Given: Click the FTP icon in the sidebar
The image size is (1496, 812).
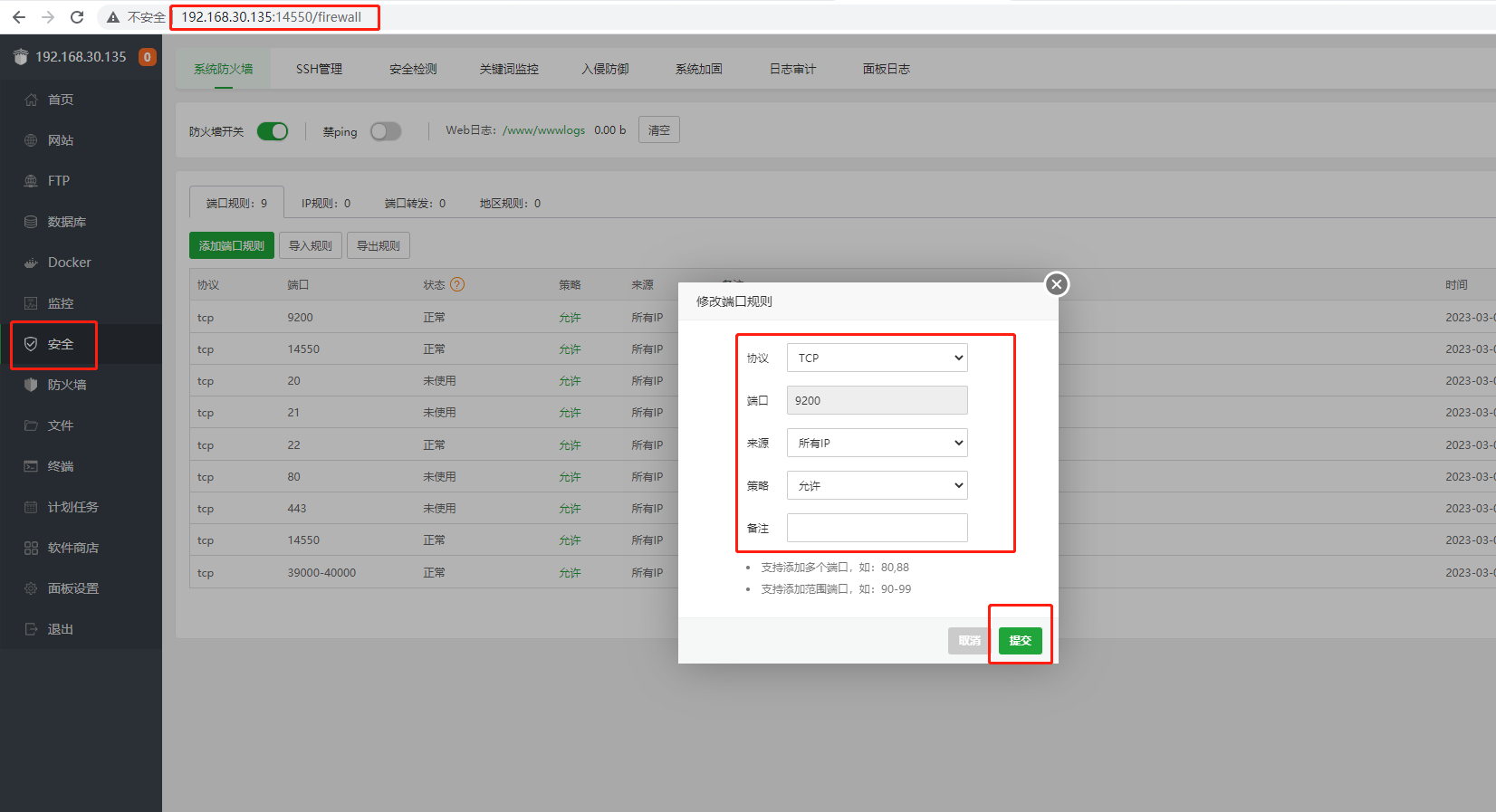Looking at the screenshot, I should (31, 181).
